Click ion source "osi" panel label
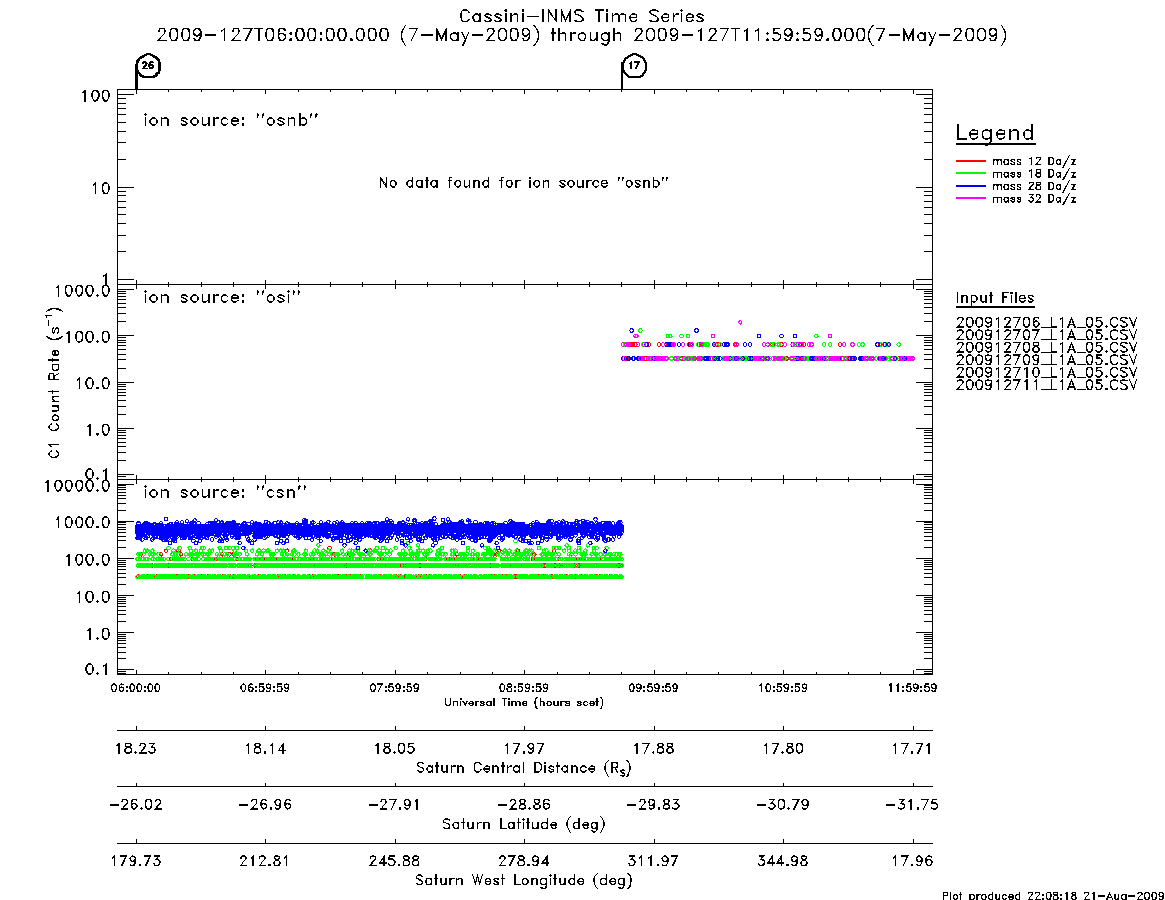The width and height of the screenshot is (1165, 900). pos(222,297)
